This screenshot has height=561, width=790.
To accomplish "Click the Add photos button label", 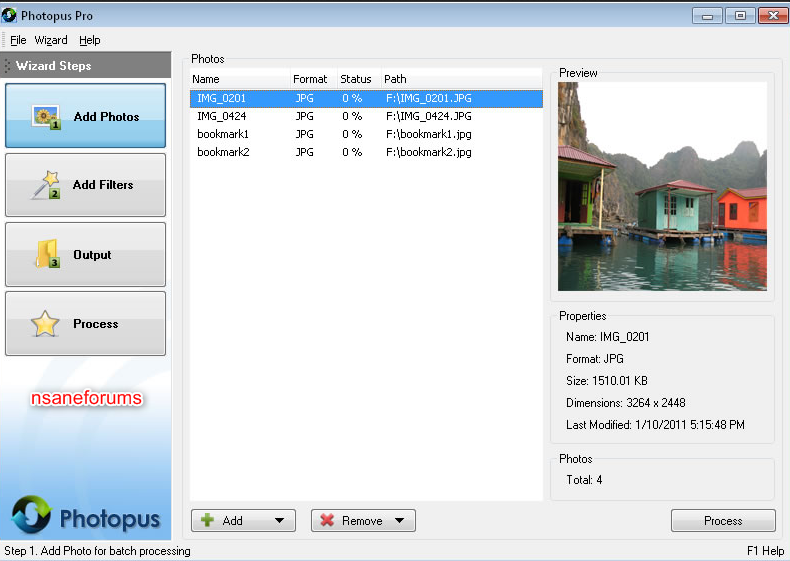I will point(233,521).
